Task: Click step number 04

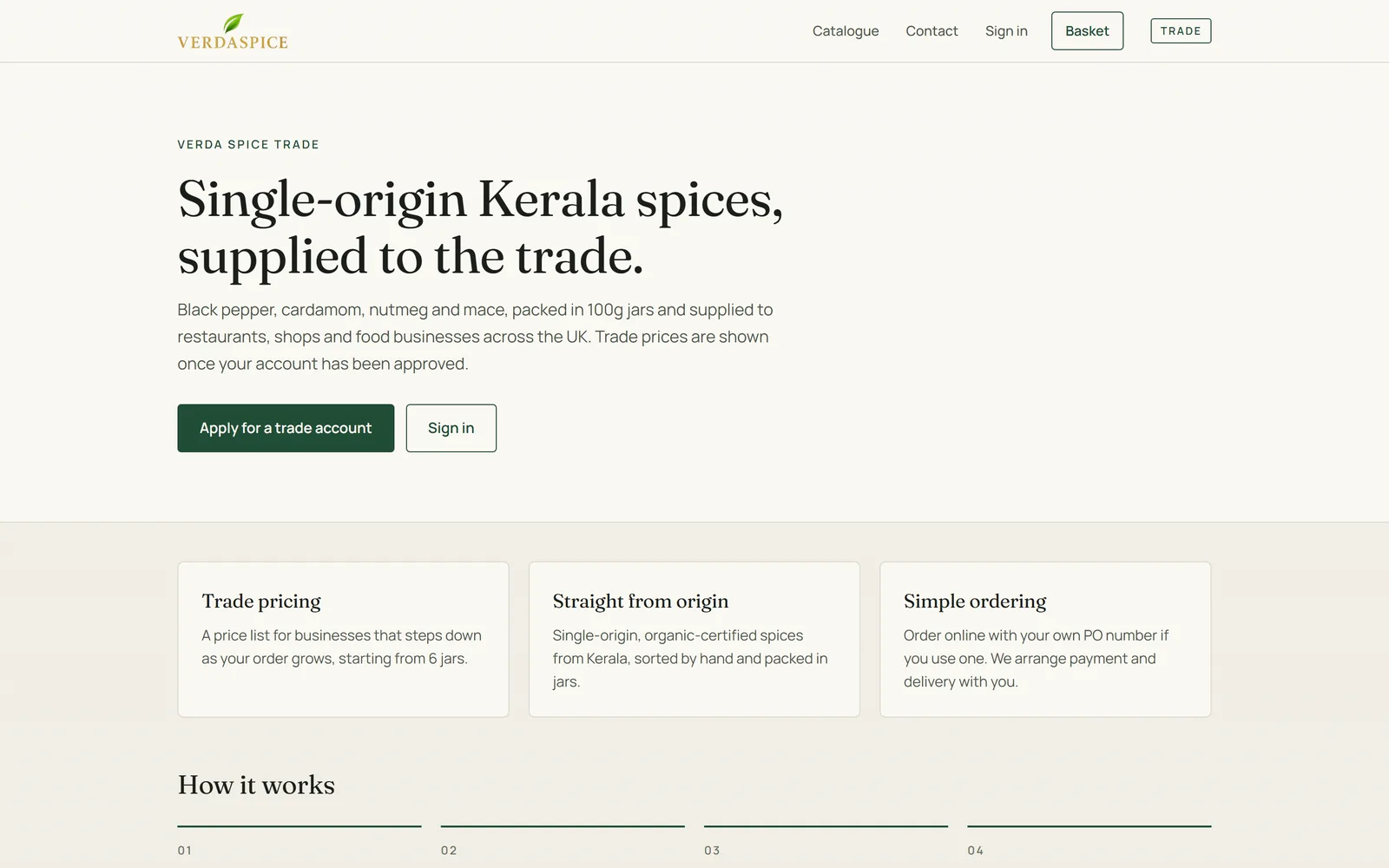Action: tap(976, 851)
